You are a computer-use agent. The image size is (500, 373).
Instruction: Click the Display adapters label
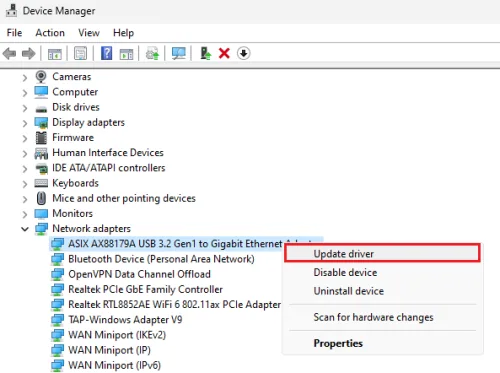pos(88,123)
